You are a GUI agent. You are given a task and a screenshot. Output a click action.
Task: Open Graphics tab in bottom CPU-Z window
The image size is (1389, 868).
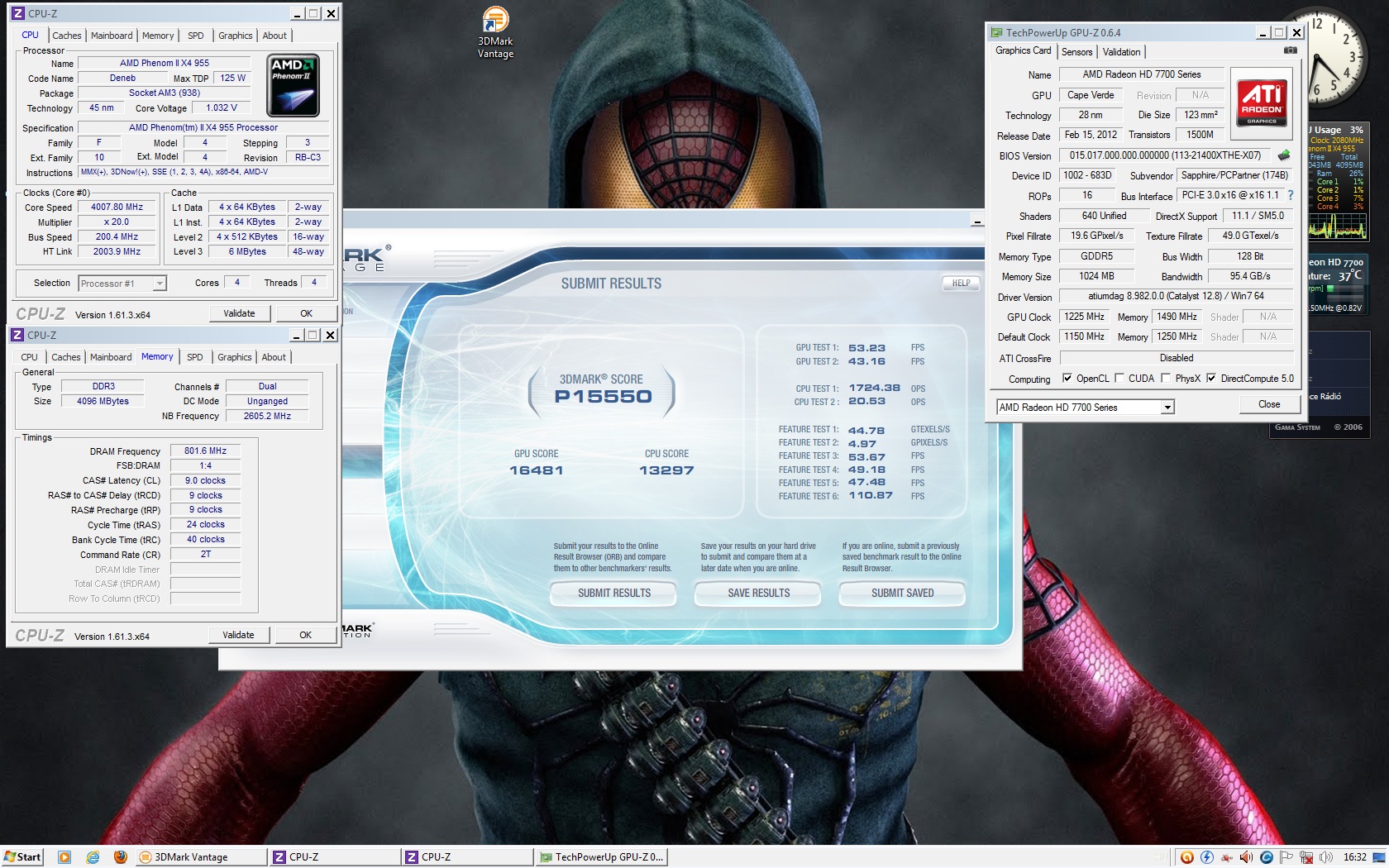pyautogui.click(x=235, y=357)
